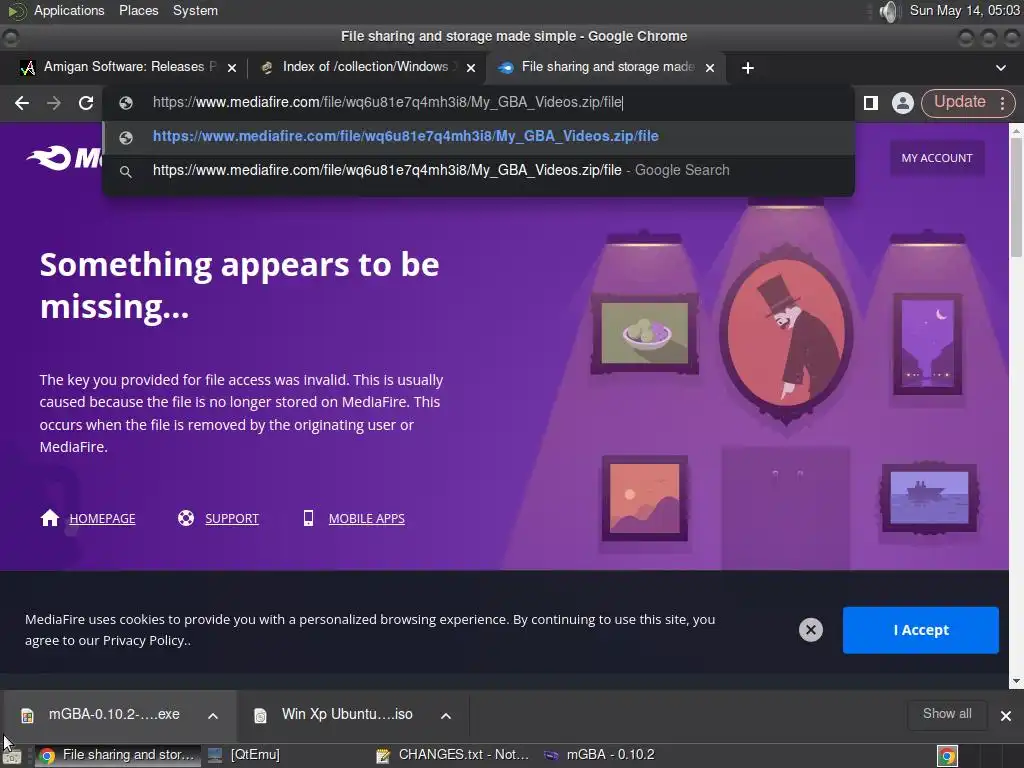The image size is (1024, 768).
Task: Go back with the browser back arrow
Action: pyautogui.click(x=22, y=103)
